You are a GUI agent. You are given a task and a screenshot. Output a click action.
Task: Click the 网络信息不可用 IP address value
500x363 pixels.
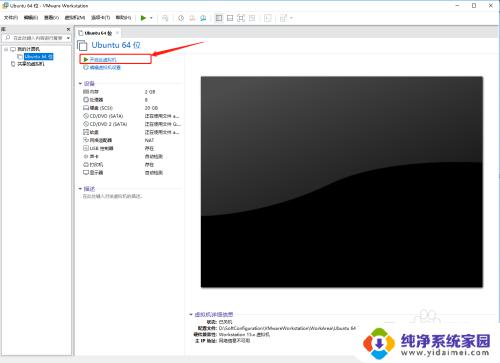click(234, 341)
